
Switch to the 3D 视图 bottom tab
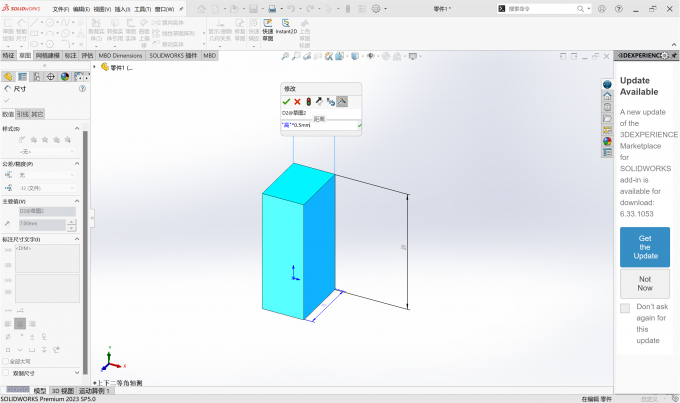63,391
